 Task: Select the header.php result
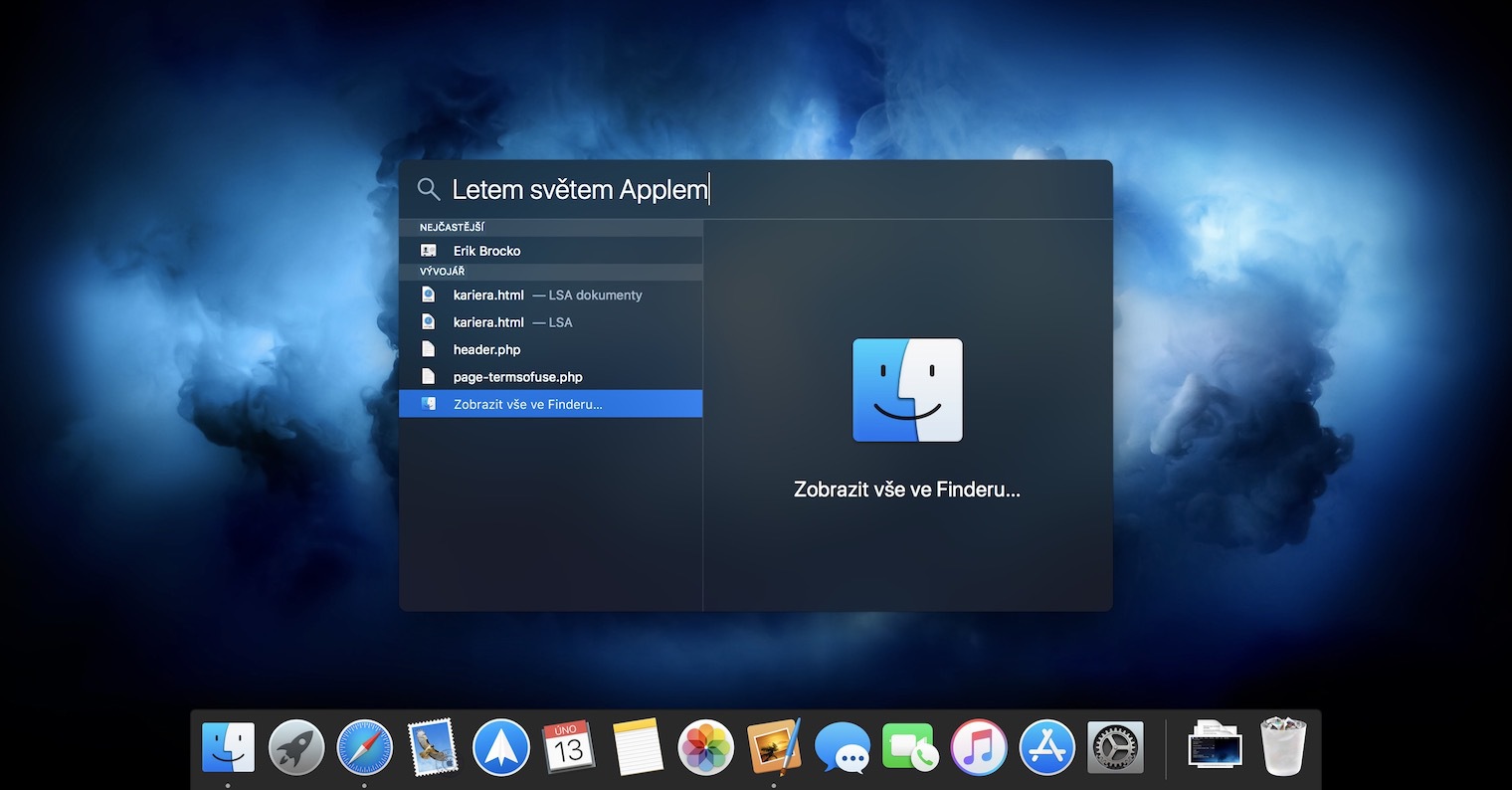coord(551,349)
